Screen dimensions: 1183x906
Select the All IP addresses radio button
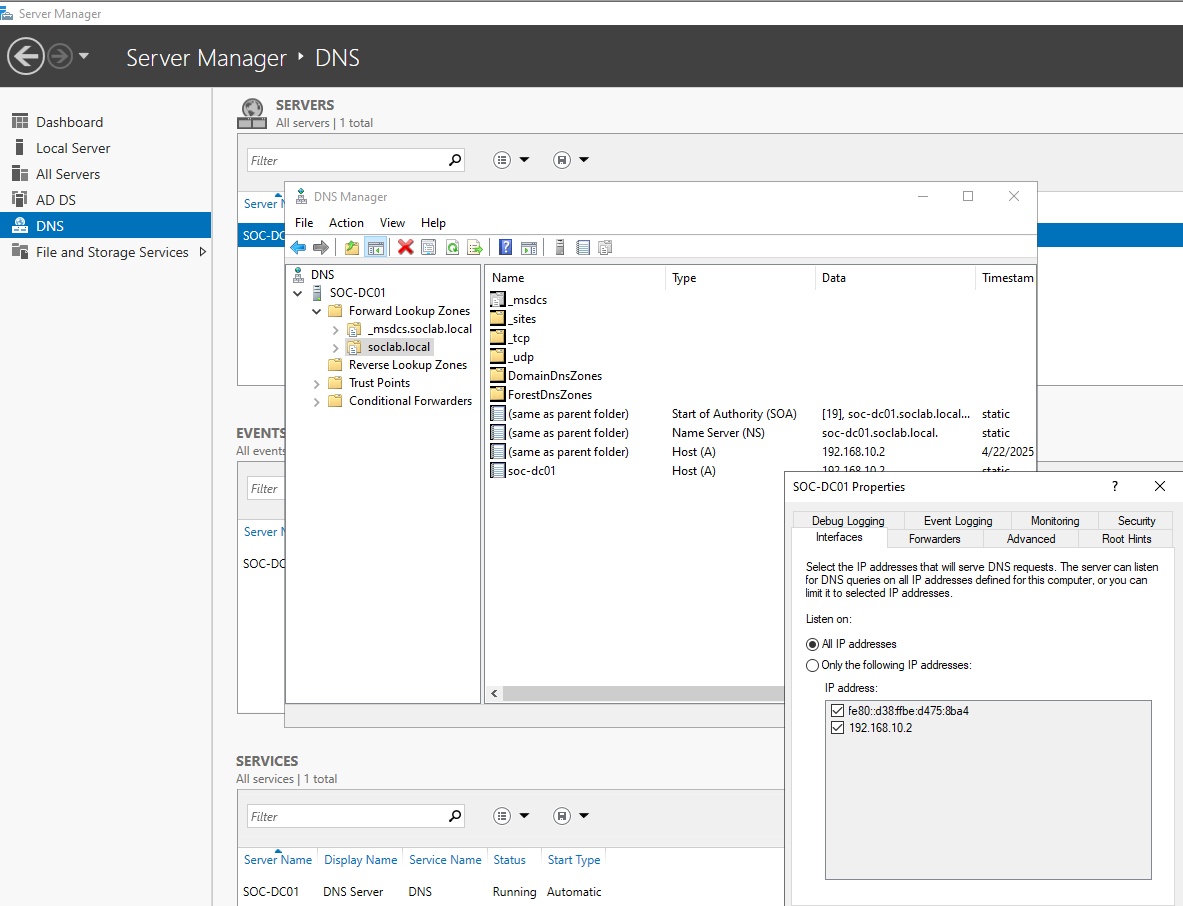coord(812,644)
